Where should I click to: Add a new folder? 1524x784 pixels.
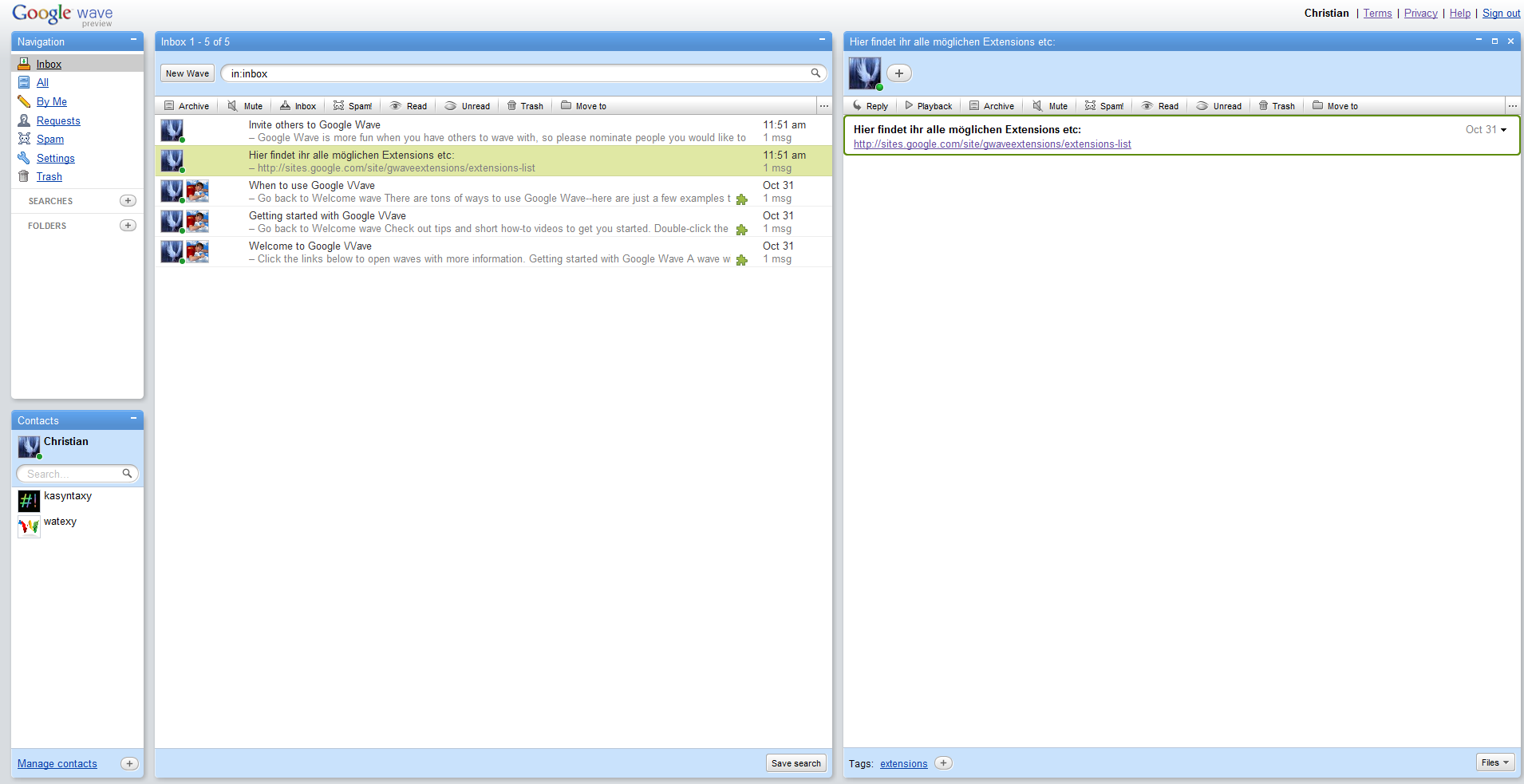pos(128,226)
